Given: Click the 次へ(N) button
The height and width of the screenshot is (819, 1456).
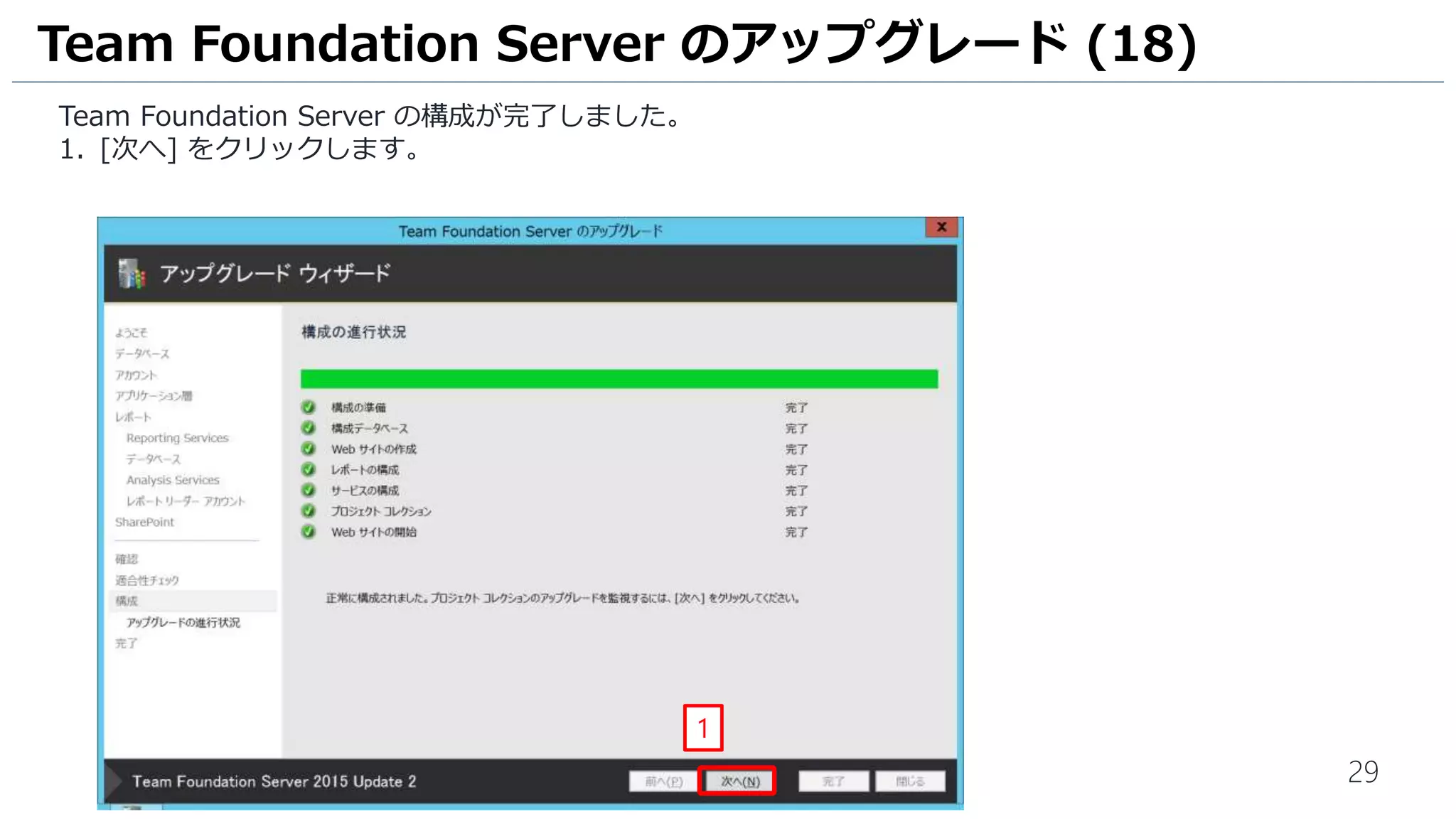Looking at the screenshot, I should click(x=739, y=781).
